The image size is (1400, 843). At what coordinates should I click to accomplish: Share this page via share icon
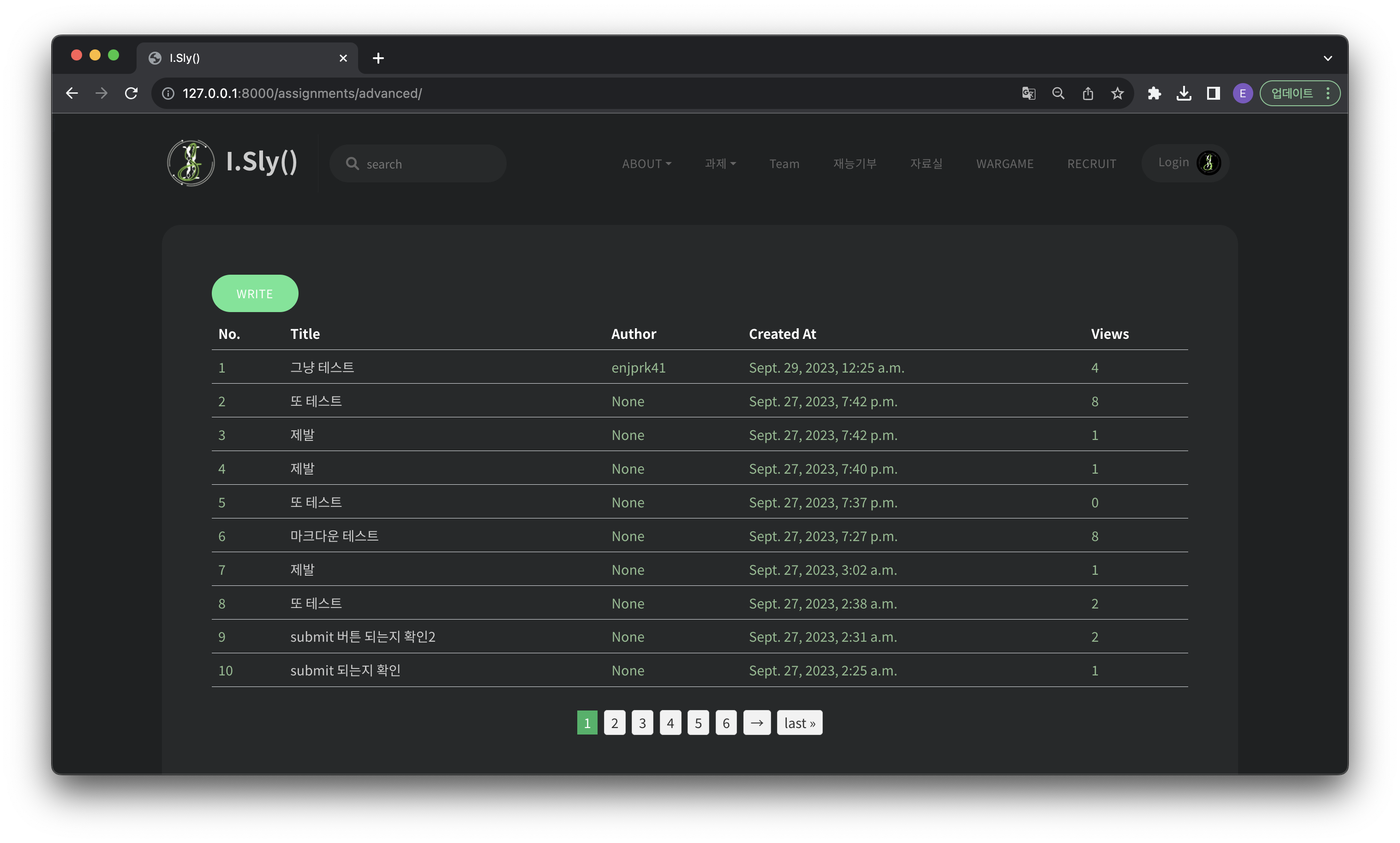[x=1087, y=93]
